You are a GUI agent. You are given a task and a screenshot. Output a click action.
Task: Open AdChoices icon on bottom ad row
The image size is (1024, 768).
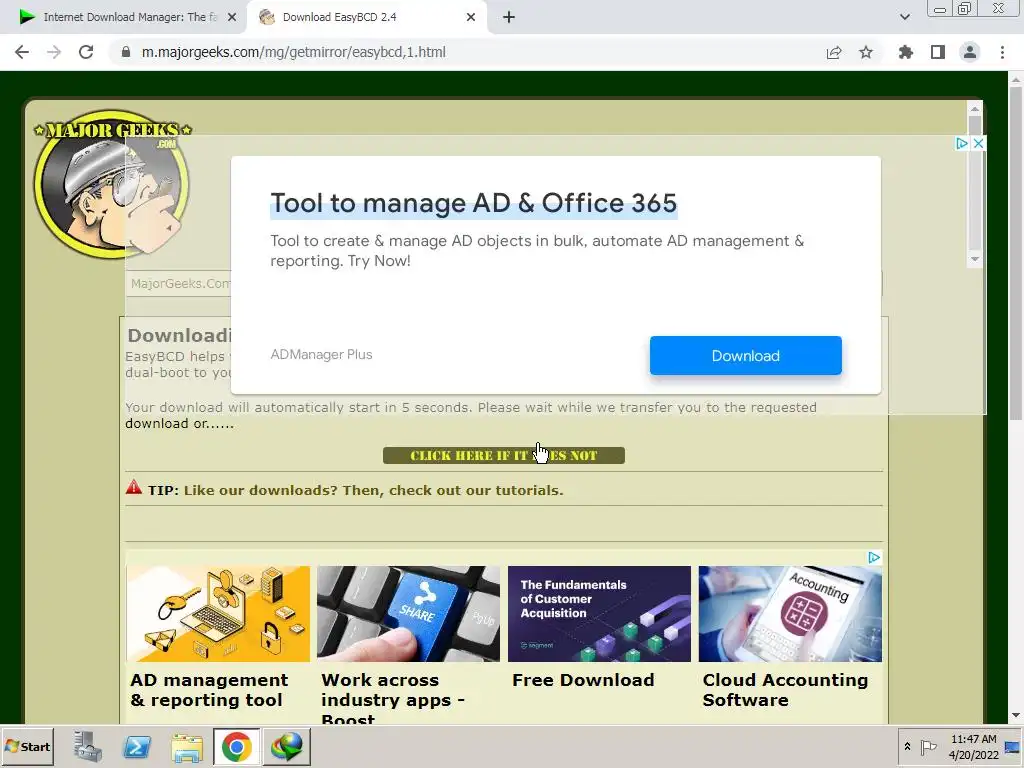click(874, 557)
